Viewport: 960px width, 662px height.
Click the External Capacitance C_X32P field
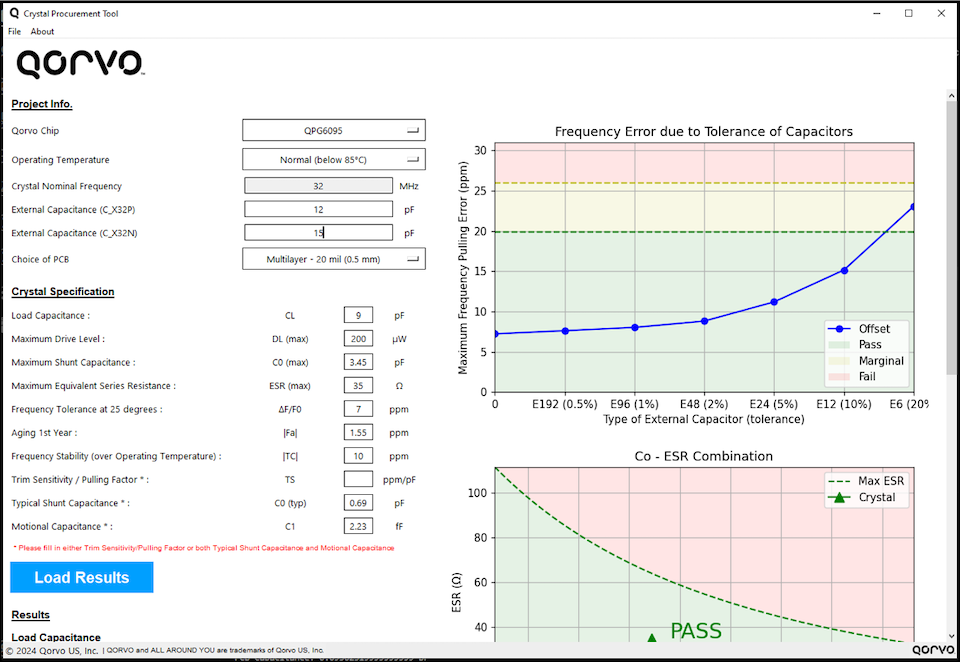click(318, 209)
